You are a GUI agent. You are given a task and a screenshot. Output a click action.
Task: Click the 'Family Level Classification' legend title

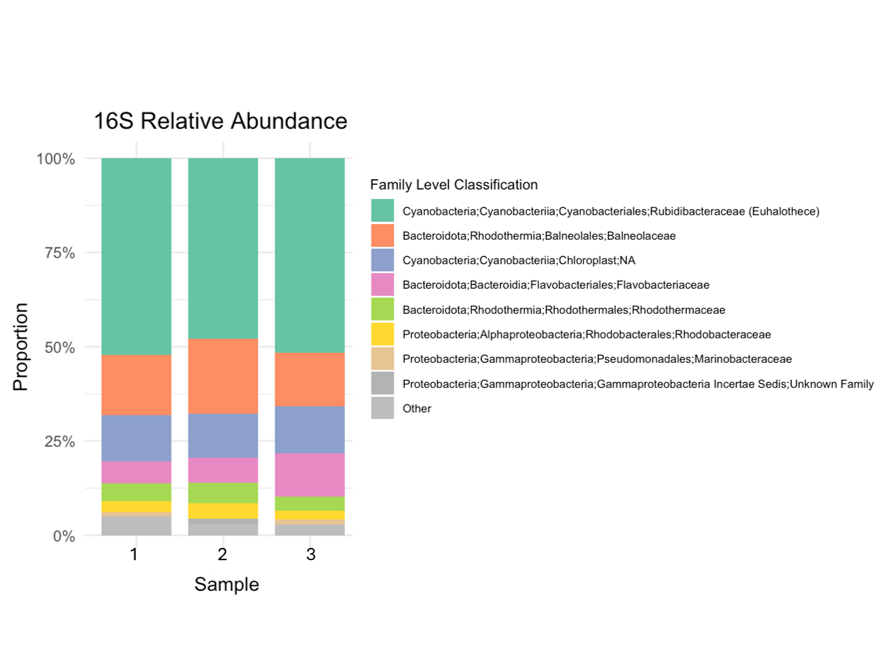pyautogui.click(x=453, y=185)
